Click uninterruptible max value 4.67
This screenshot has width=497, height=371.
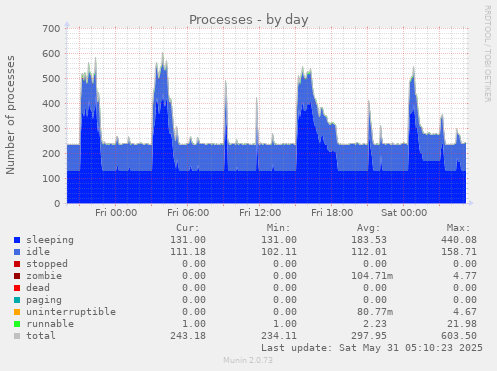[x=465, y=312]
